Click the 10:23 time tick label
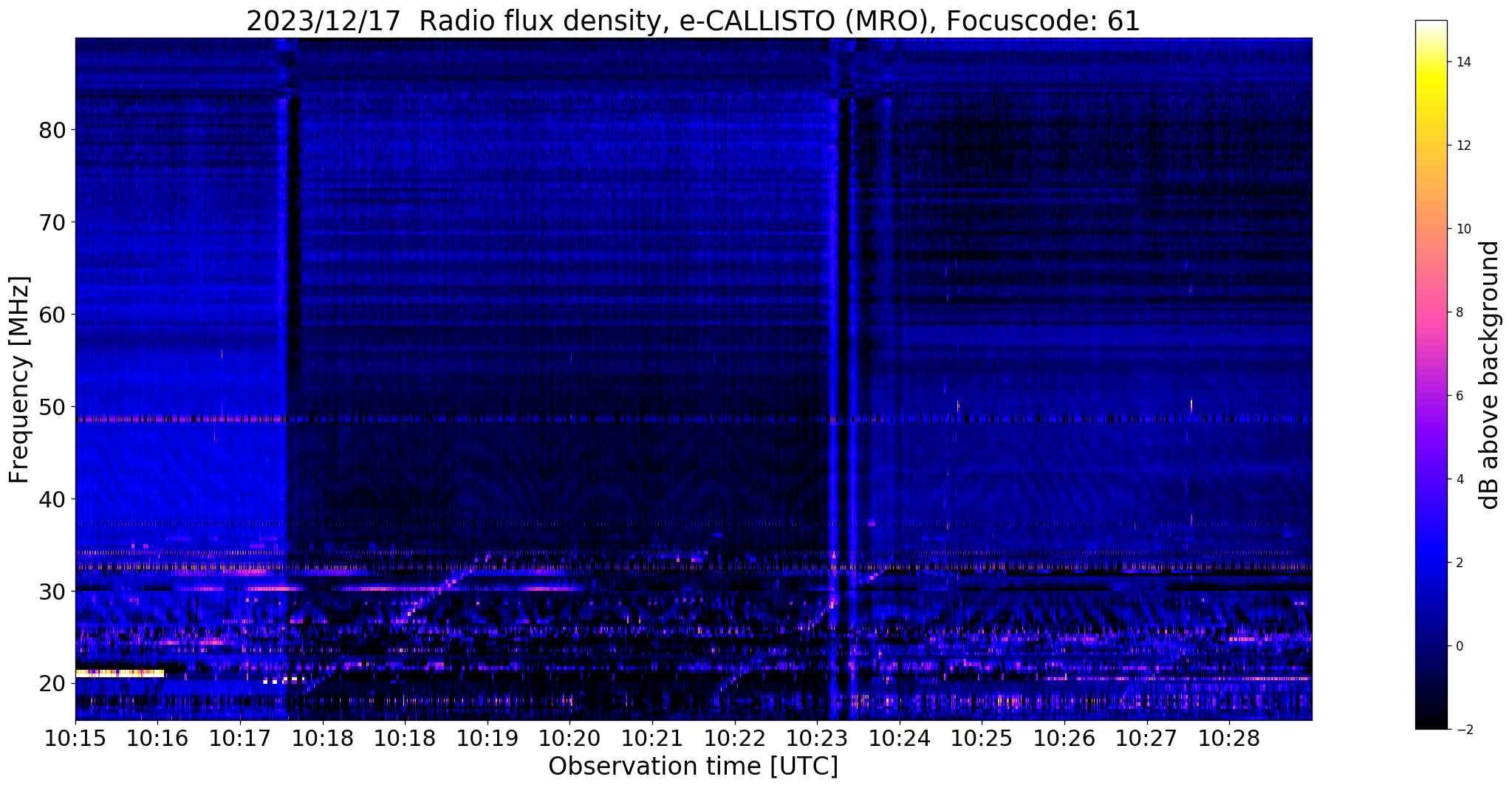This screenshot has height=788, width=1512. 817,739
